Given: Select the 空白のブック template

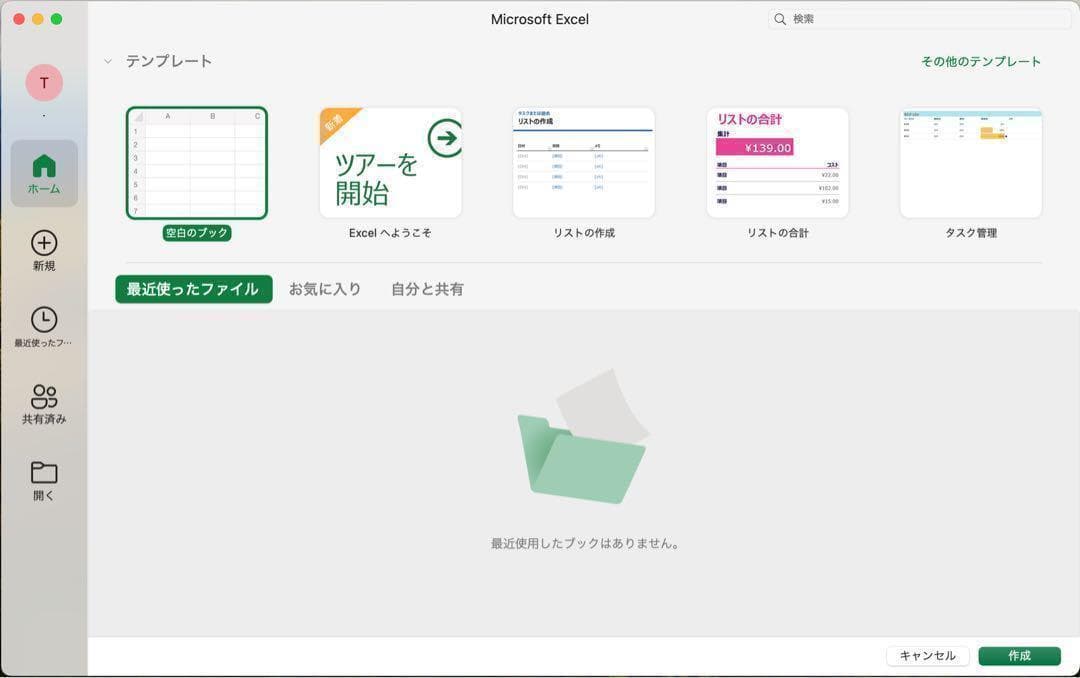Looking at the screenshot, I should (196, 162).
